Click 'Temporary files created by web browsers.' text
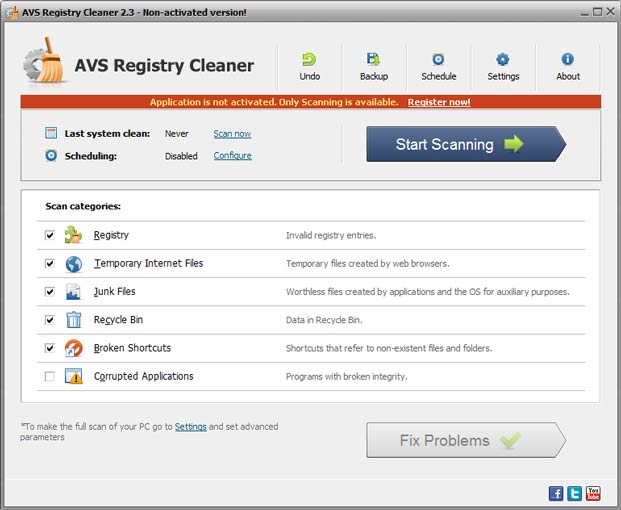Image resolution: width=621 pixels, height=510 pixels. click(x=368, y=264)
